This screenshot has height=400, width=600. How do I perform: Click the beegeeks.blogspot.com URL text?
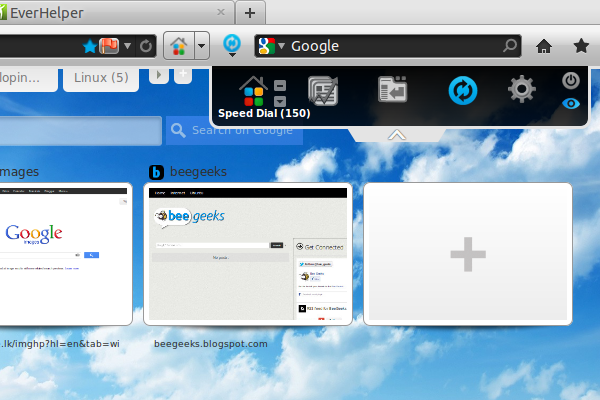210,344
